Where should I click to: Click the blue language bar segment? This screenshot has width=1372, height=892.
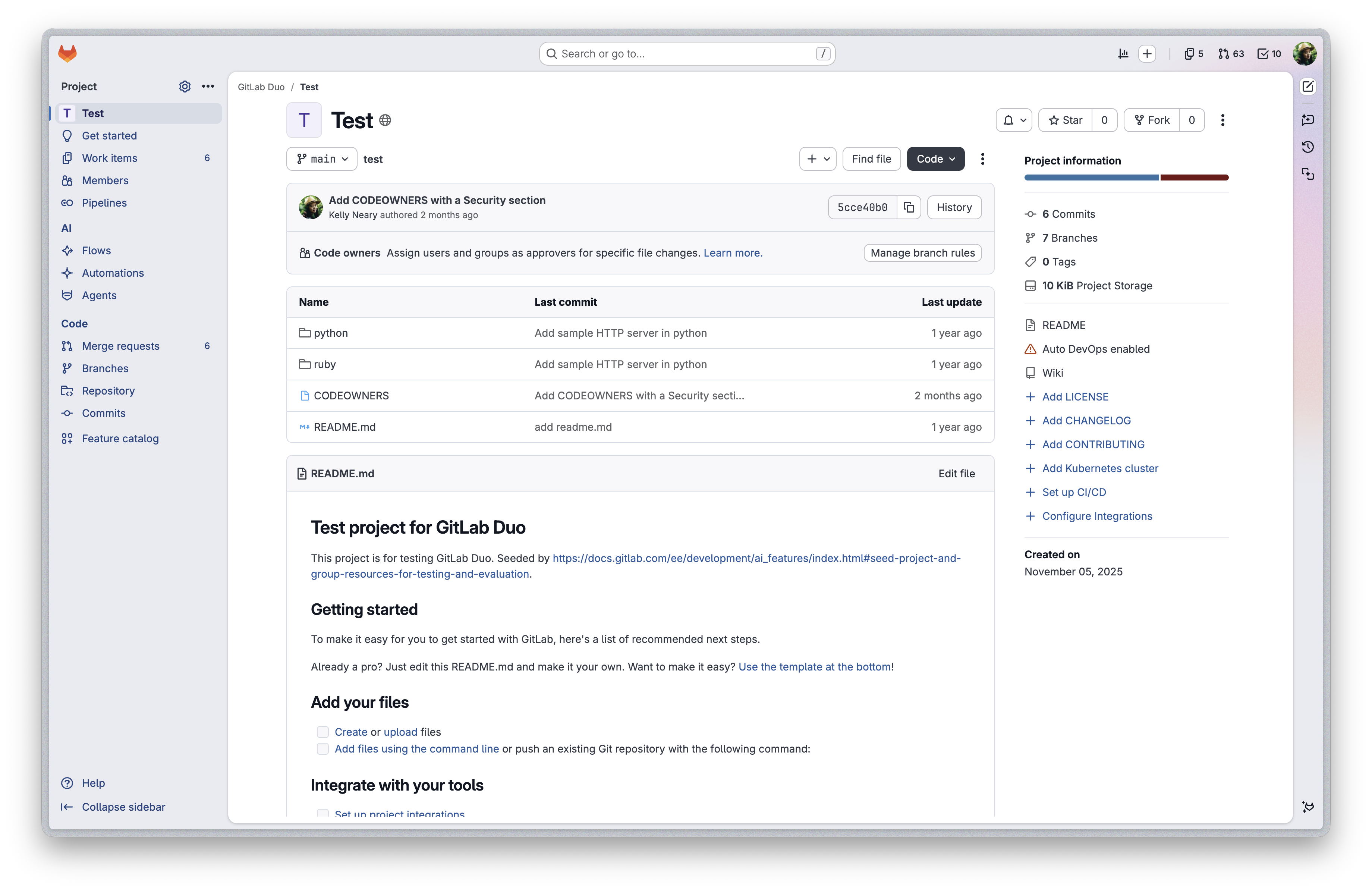point(1091,178)
